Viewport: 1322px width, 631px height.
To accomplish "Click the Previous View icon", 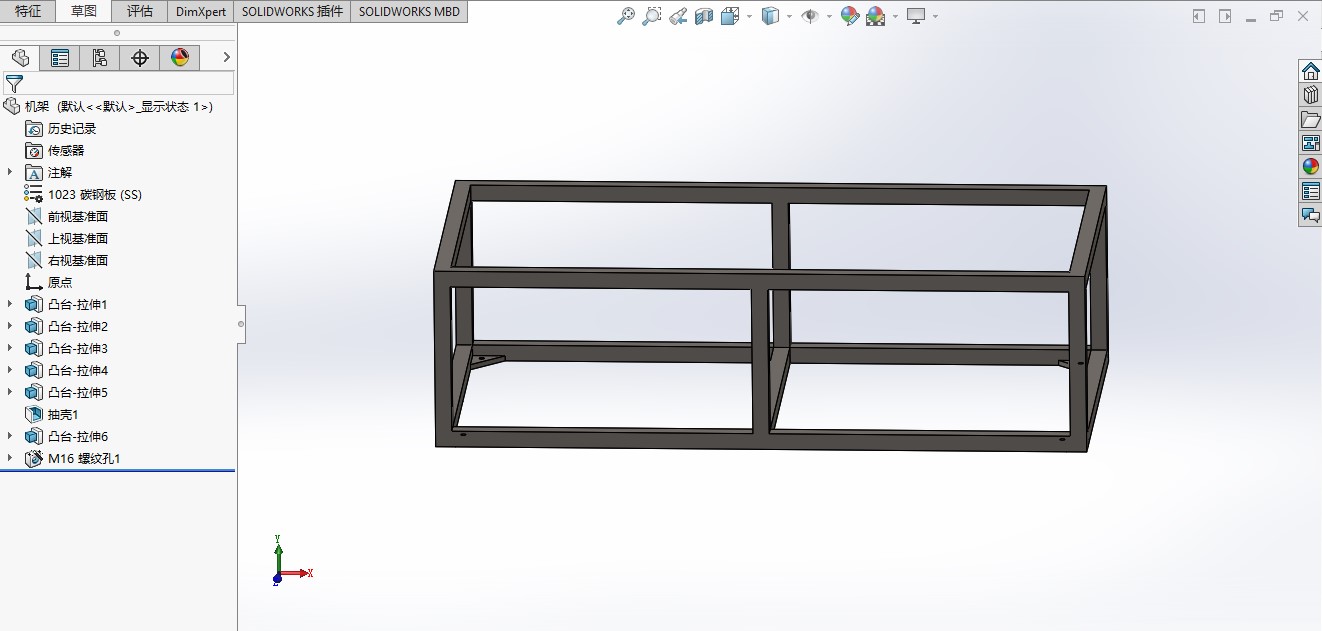I will click(678, 16).
